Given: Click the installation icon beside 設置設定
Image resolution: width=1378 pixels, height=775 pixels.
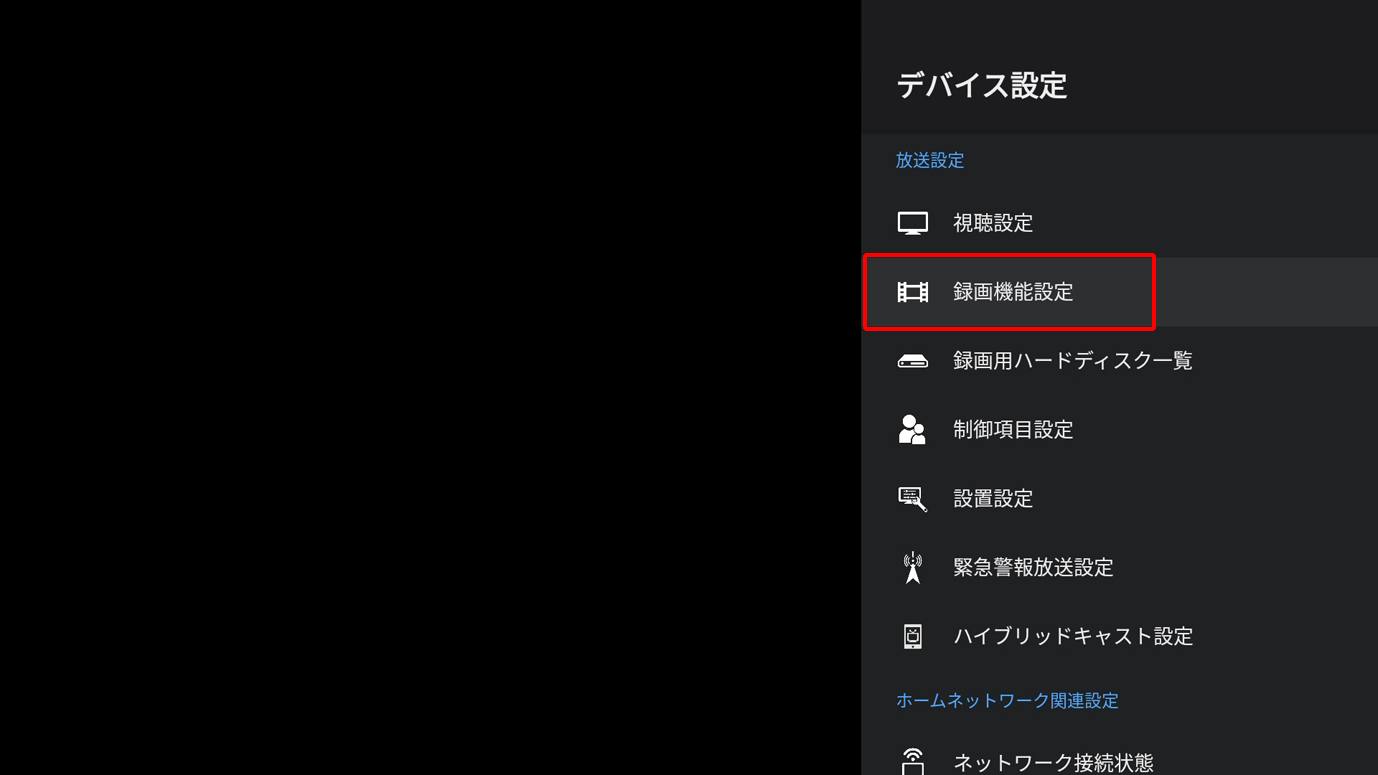Looking at the screenshot, I should click(x=912, y=498).
